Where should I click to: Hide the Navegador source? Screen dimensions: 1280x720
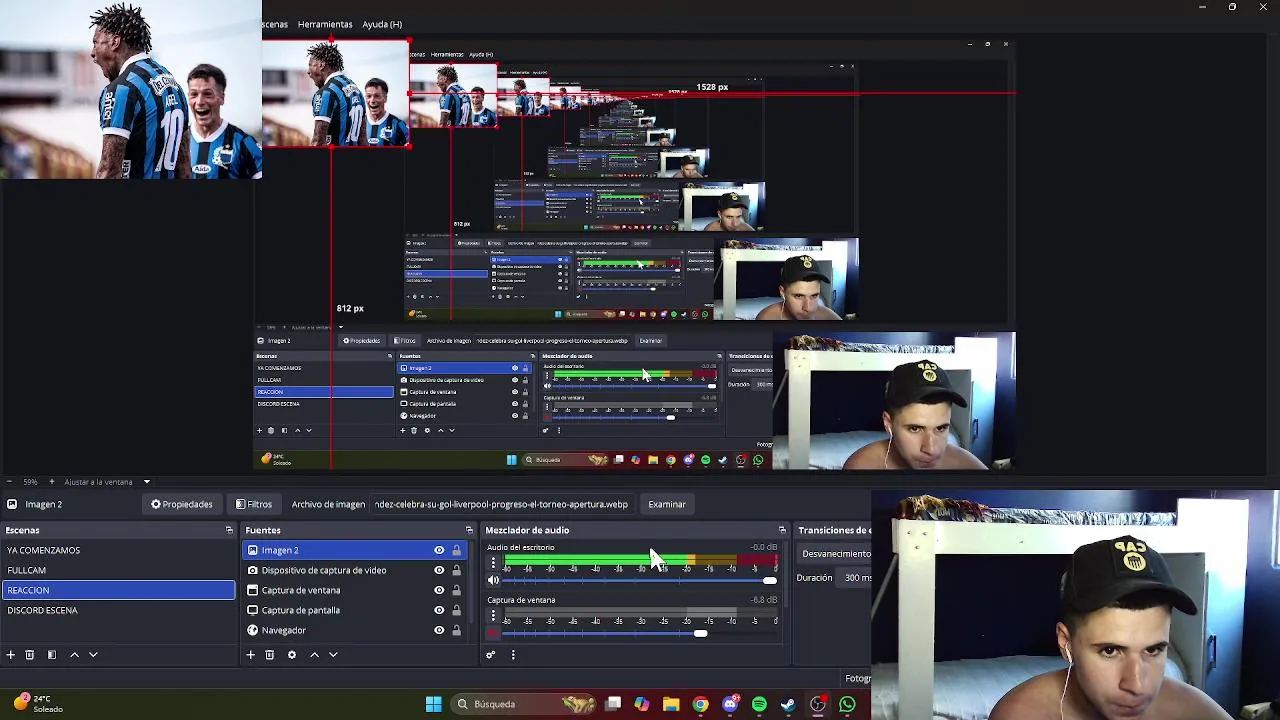(439, 630)
